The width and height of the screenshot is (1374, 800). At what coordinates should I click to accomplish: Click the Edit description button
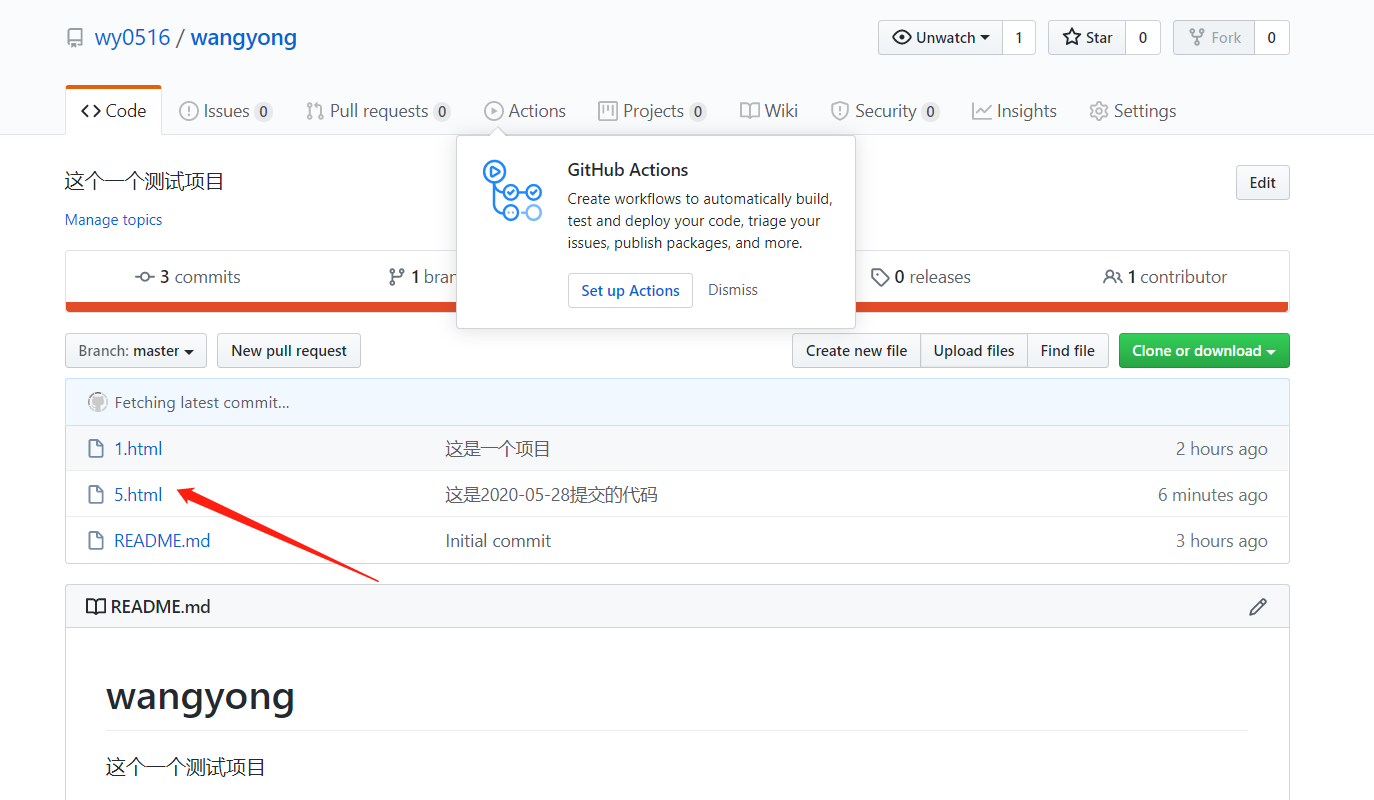tap(1263, 183)
